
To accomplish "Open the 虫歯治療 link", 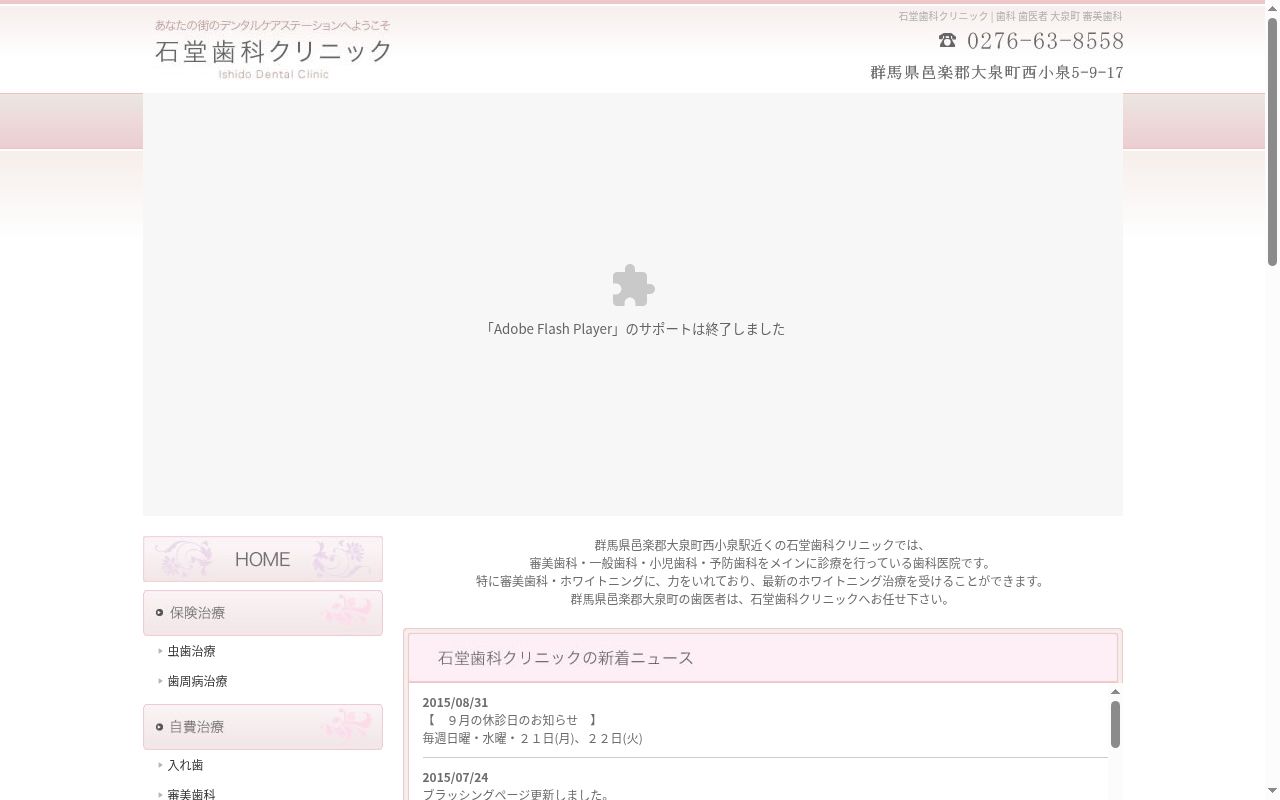I will tap(191, 651).
